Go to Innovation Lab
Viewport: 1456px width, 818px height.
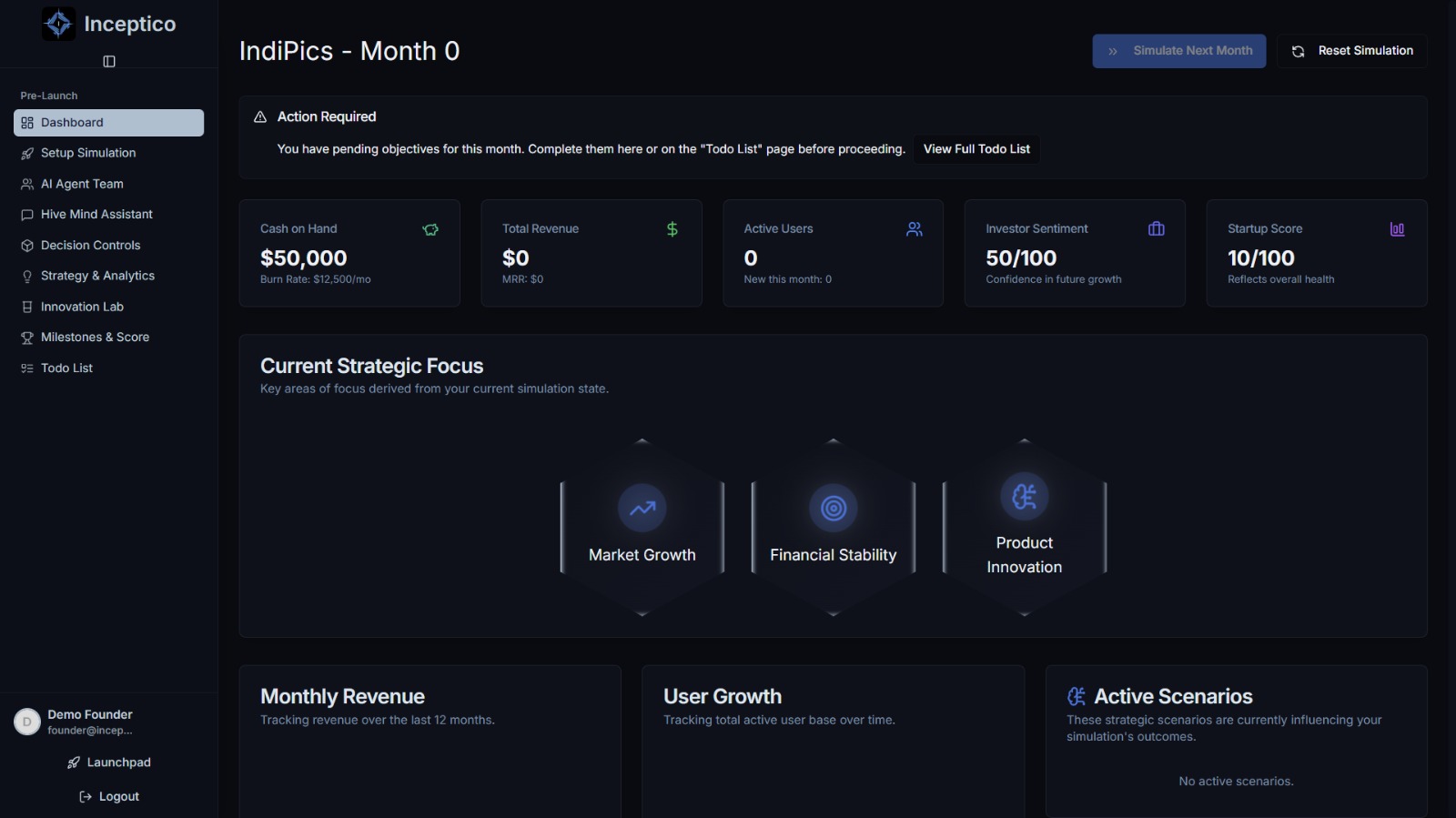click(x=108, y=307)
